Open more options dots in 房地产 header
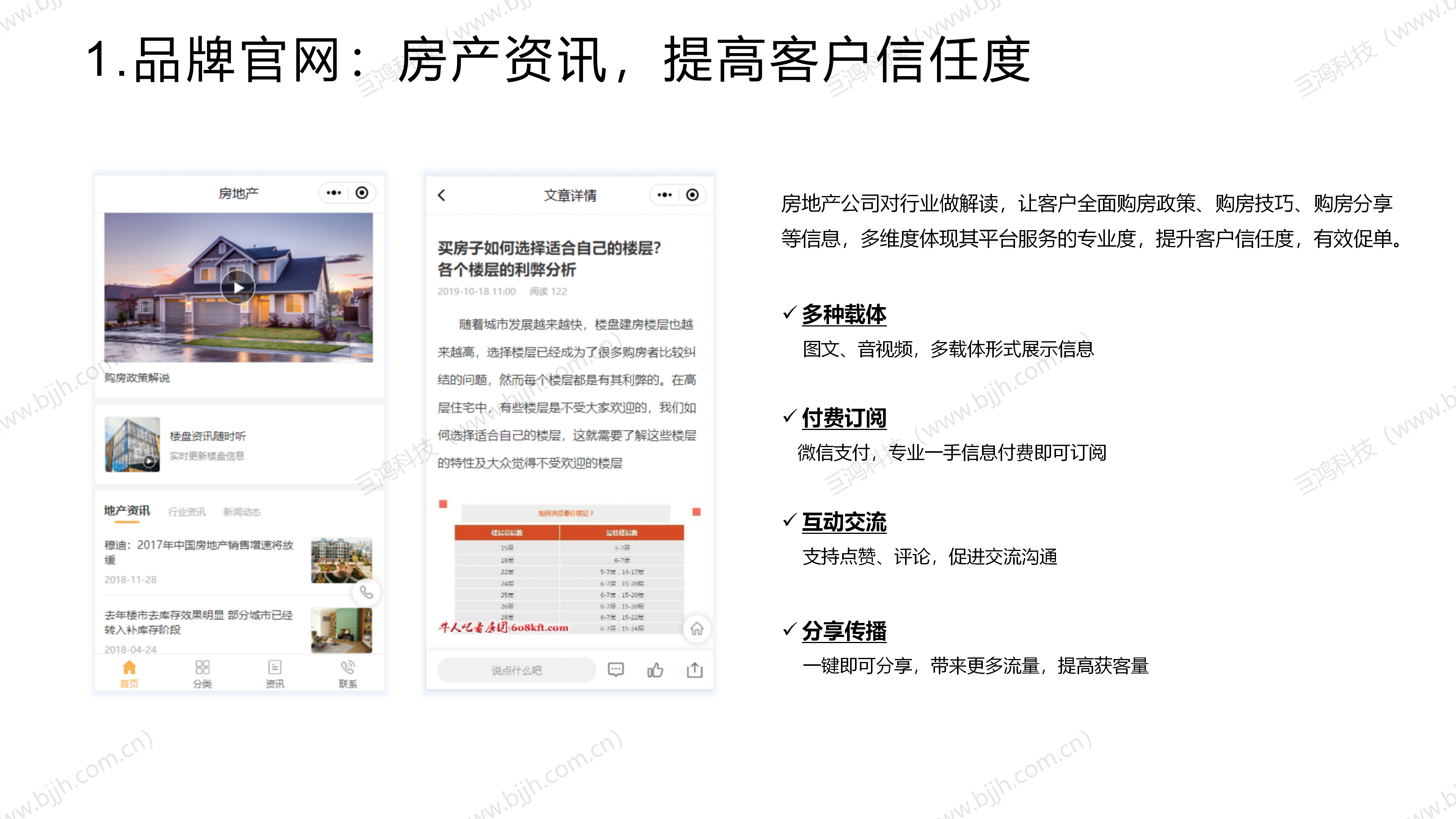Image resolution: width=1456 pixels, height=819 pixels. pos(334,193)
